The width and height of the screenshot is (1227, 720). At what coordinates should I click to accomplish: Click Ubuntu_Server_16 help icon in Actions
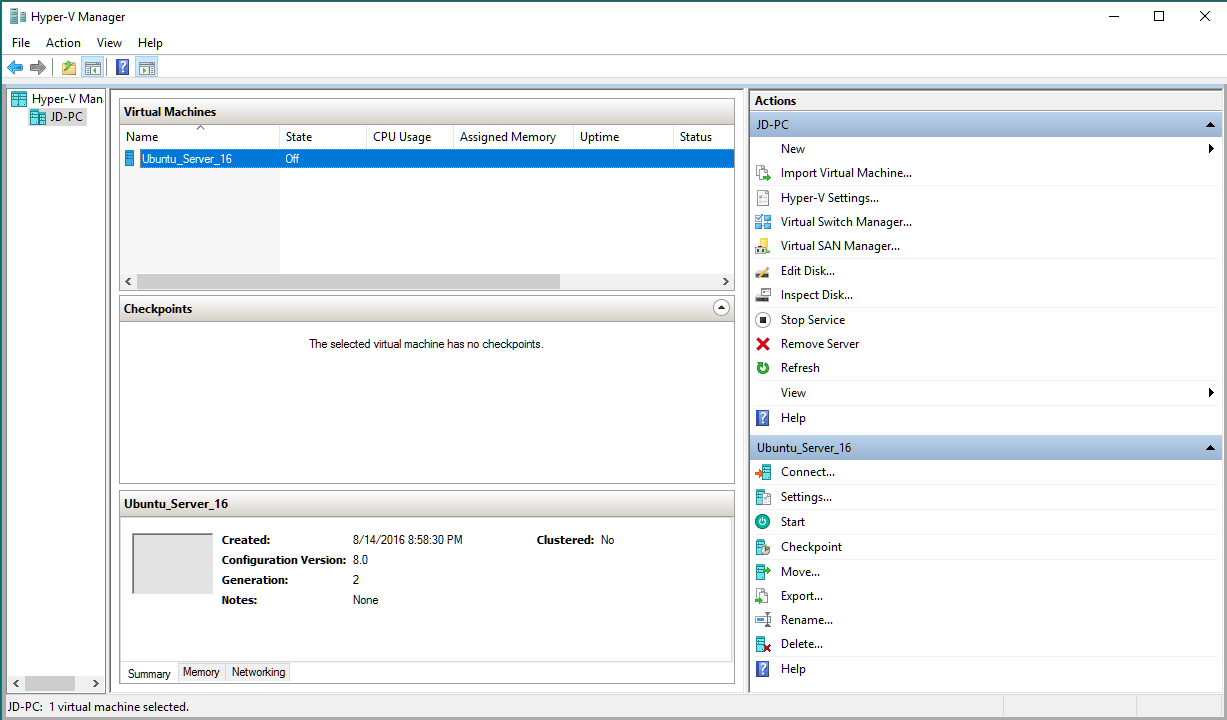point(763,669)
